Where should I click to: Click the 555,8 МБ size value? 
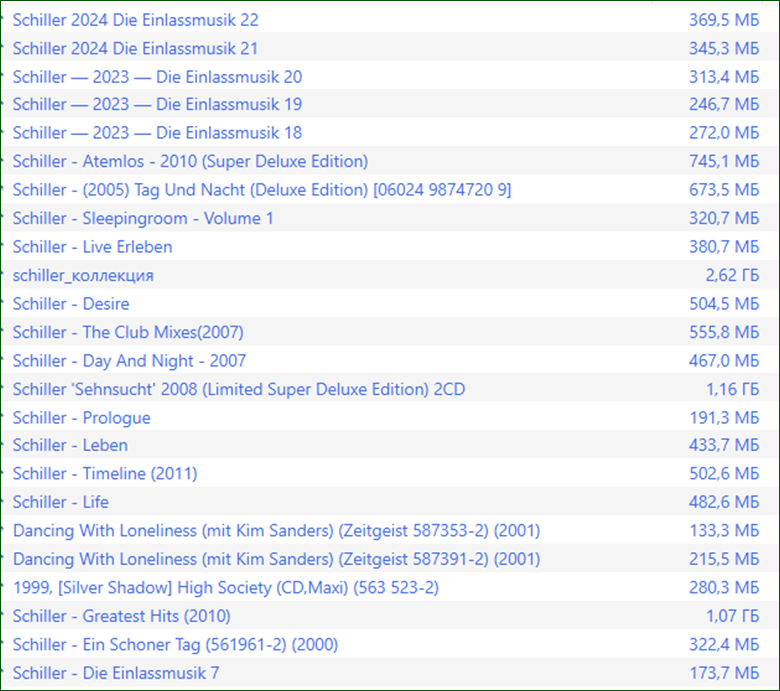tap(724, 332)
